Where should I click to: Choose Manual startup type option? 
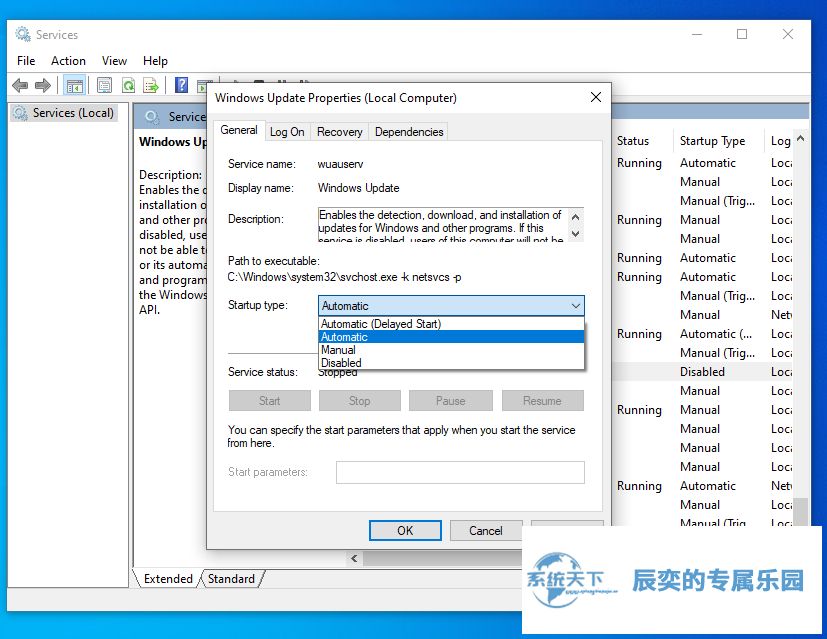click(x=451, y=350)
